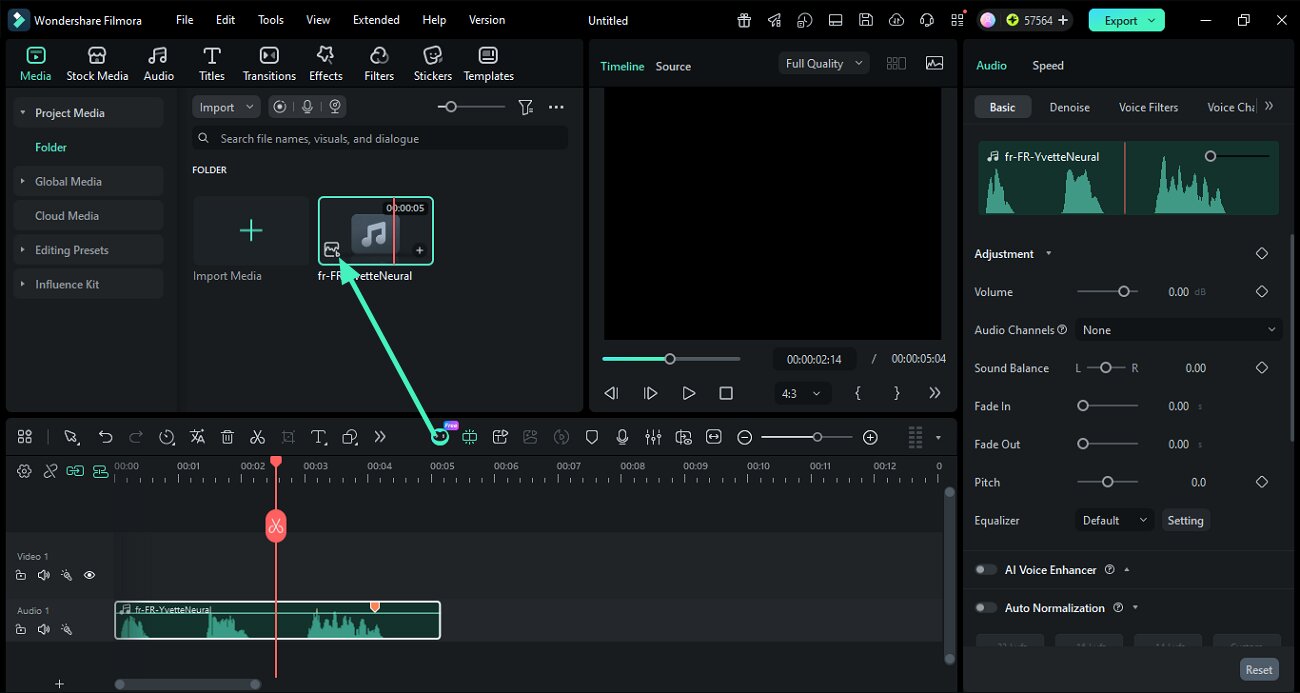
Task: Toggle Video 1 track visibility eye
Action: coord(89,575)
